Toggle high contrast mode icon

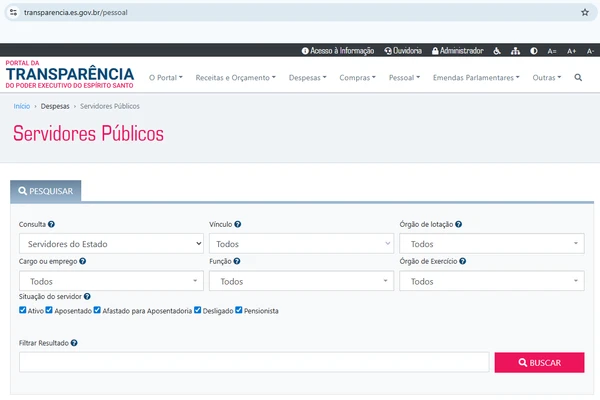[x=533, y=50]
